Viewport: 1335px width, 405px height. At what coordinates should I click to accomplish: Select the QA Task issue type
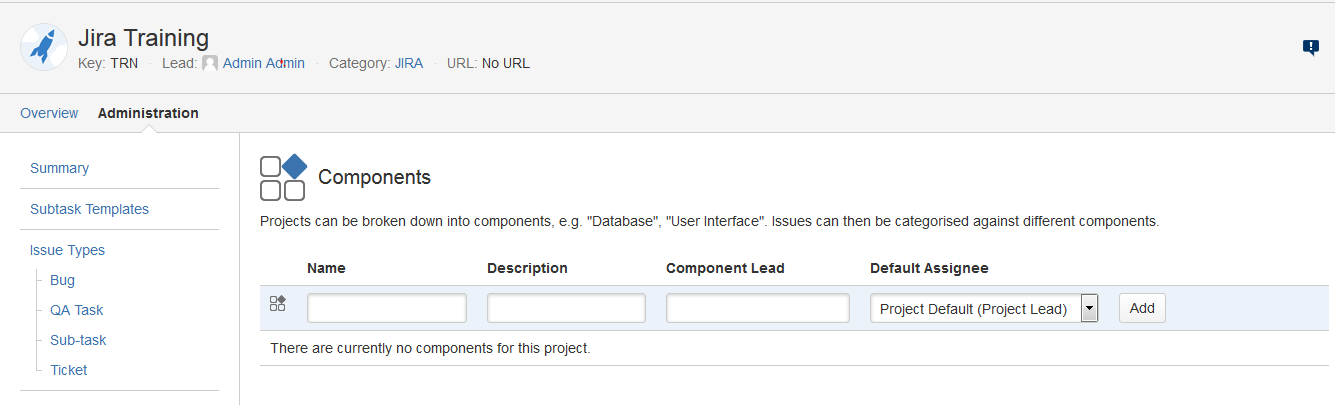point(76,310)
